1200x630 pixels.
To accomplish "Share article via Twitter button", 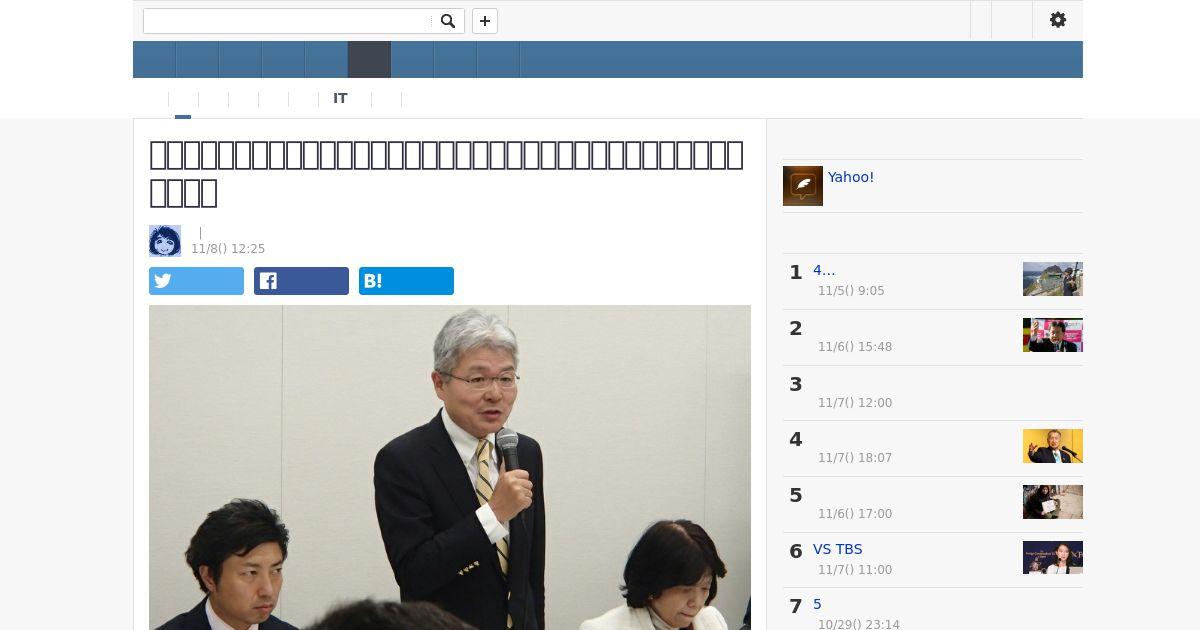I will click(196, 281).
